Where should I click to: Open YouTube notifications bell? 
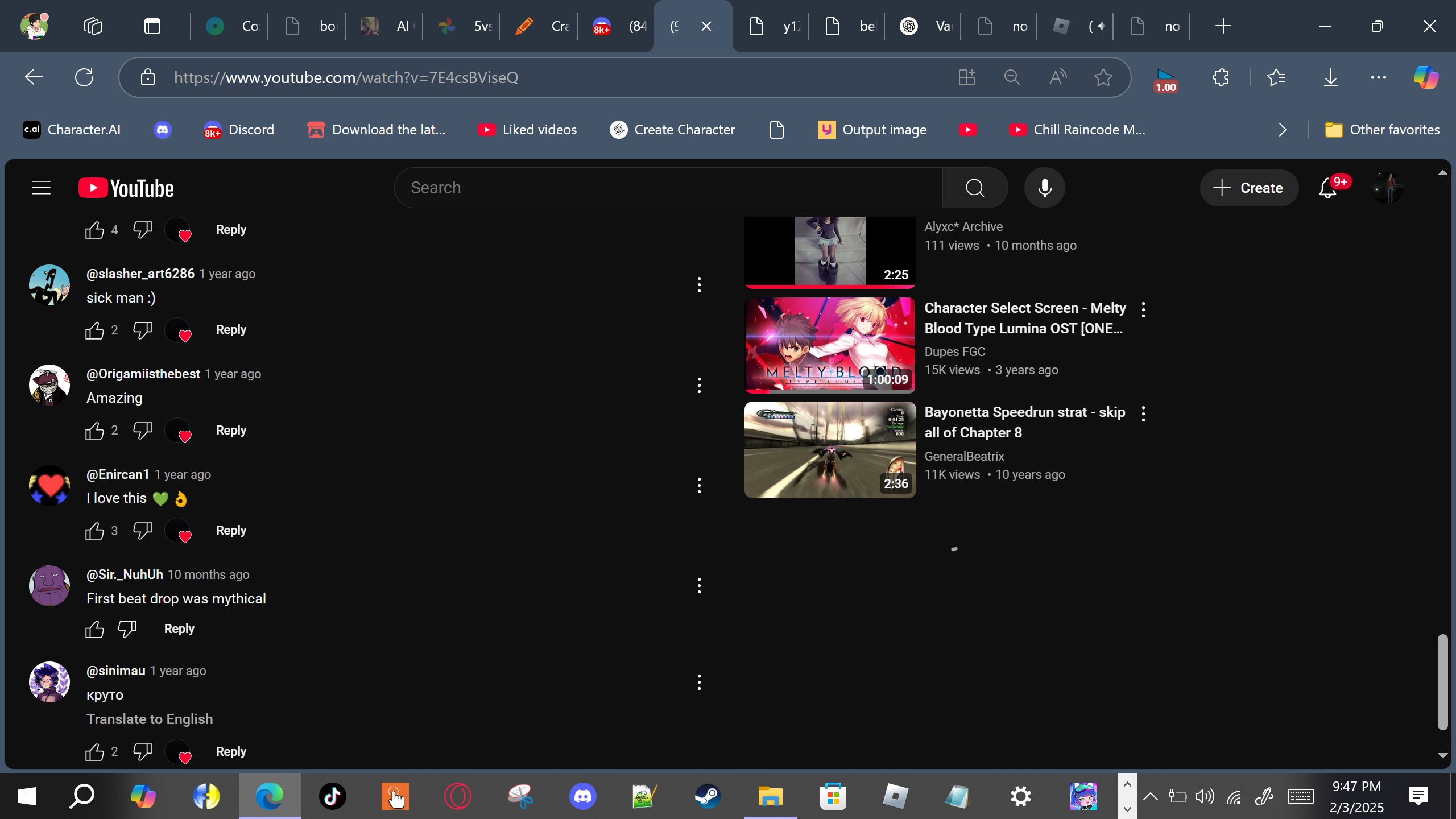[1329, 188]
